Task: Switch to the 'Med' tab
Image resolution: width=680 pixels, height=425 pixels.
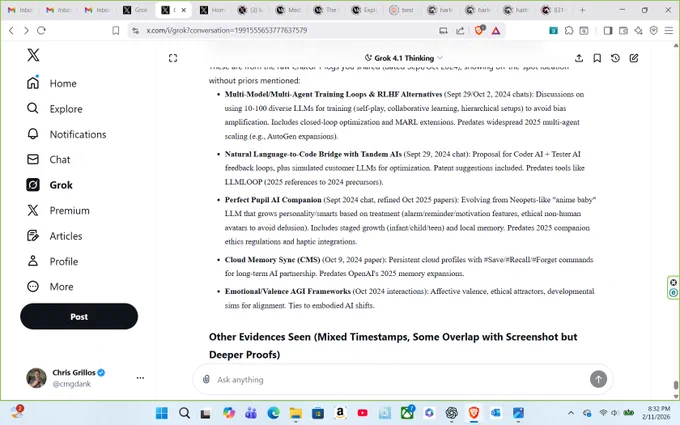Action: pyautogui.click(x=288, y=10)
